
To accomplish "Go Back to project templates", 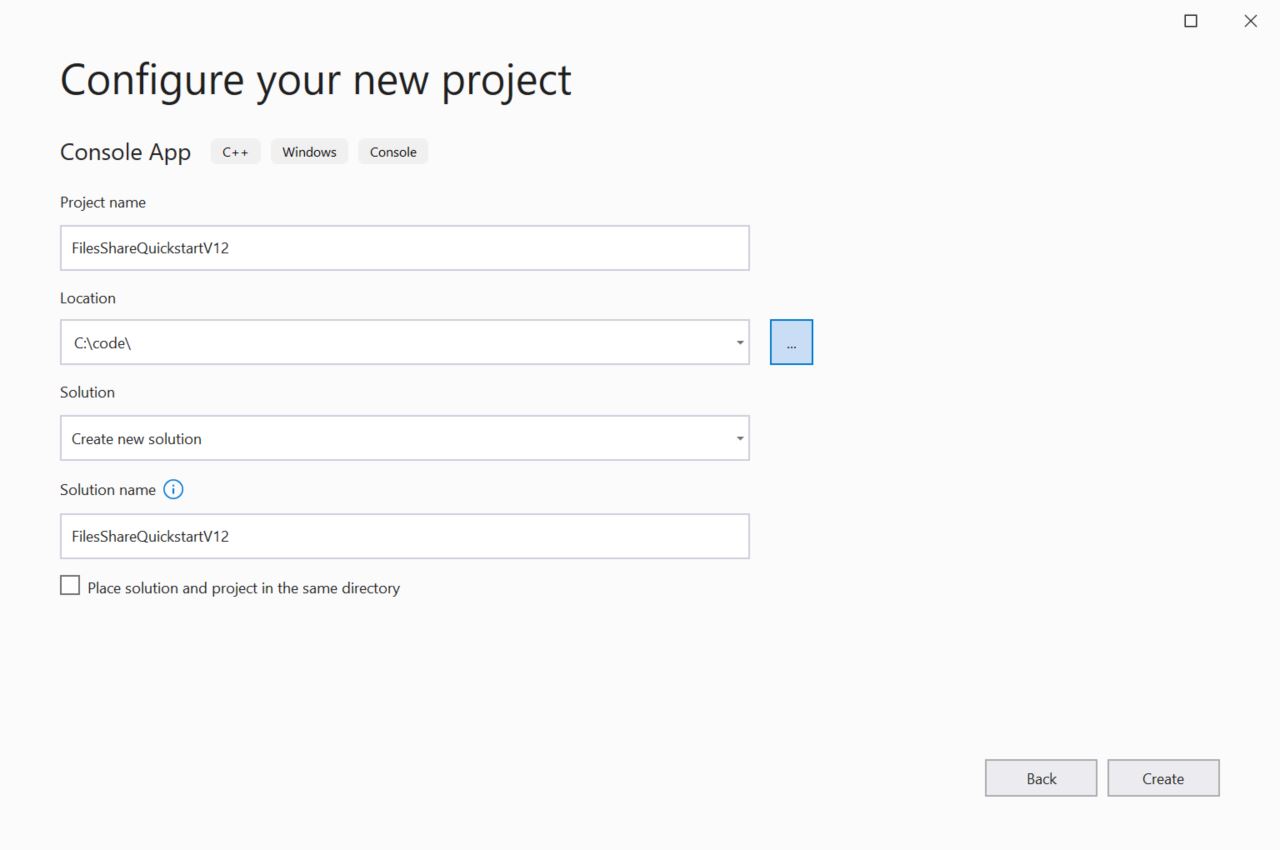I will click(1041, 777).
